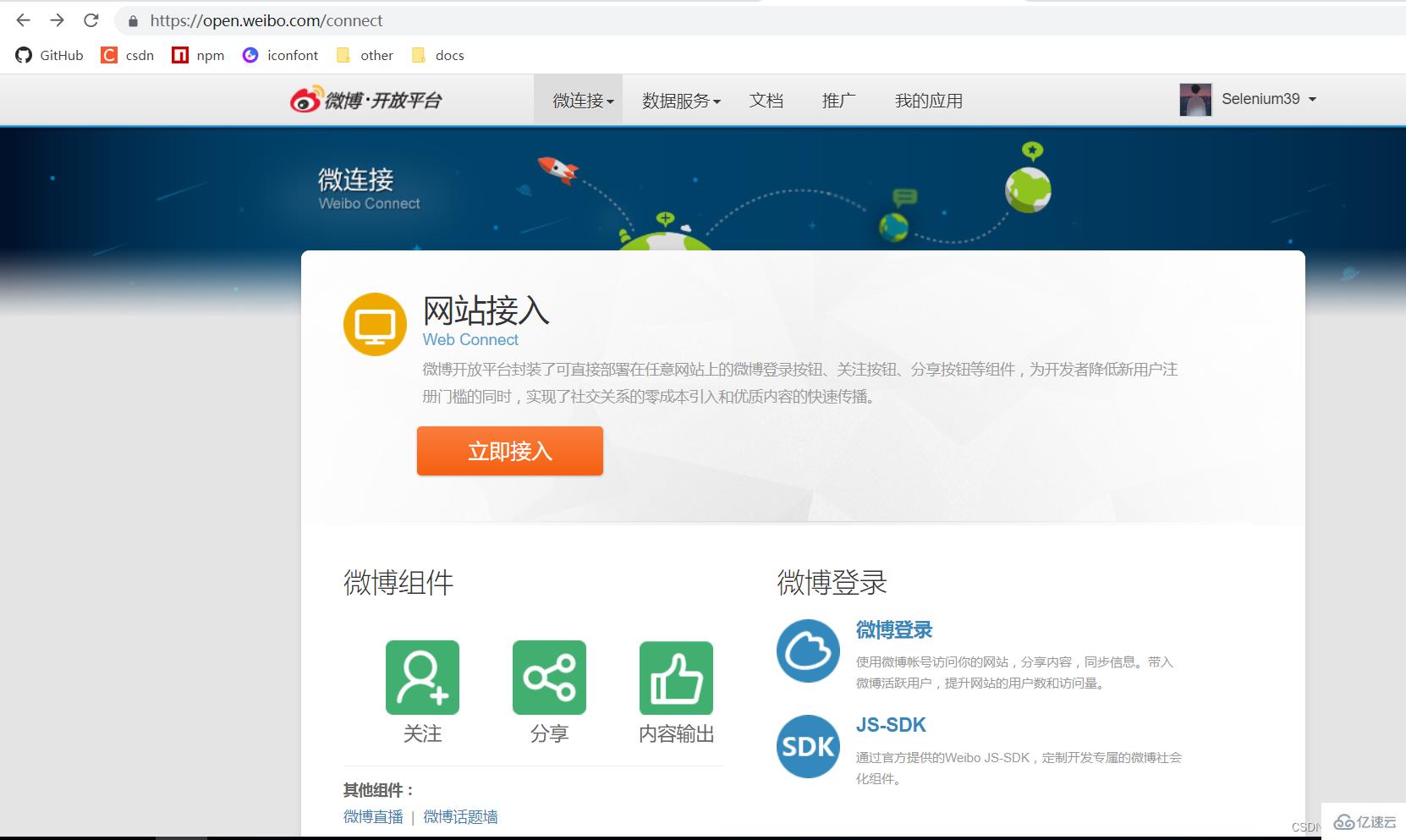Open the 内容输出 thumbs-up component icon

pos(676,678)
